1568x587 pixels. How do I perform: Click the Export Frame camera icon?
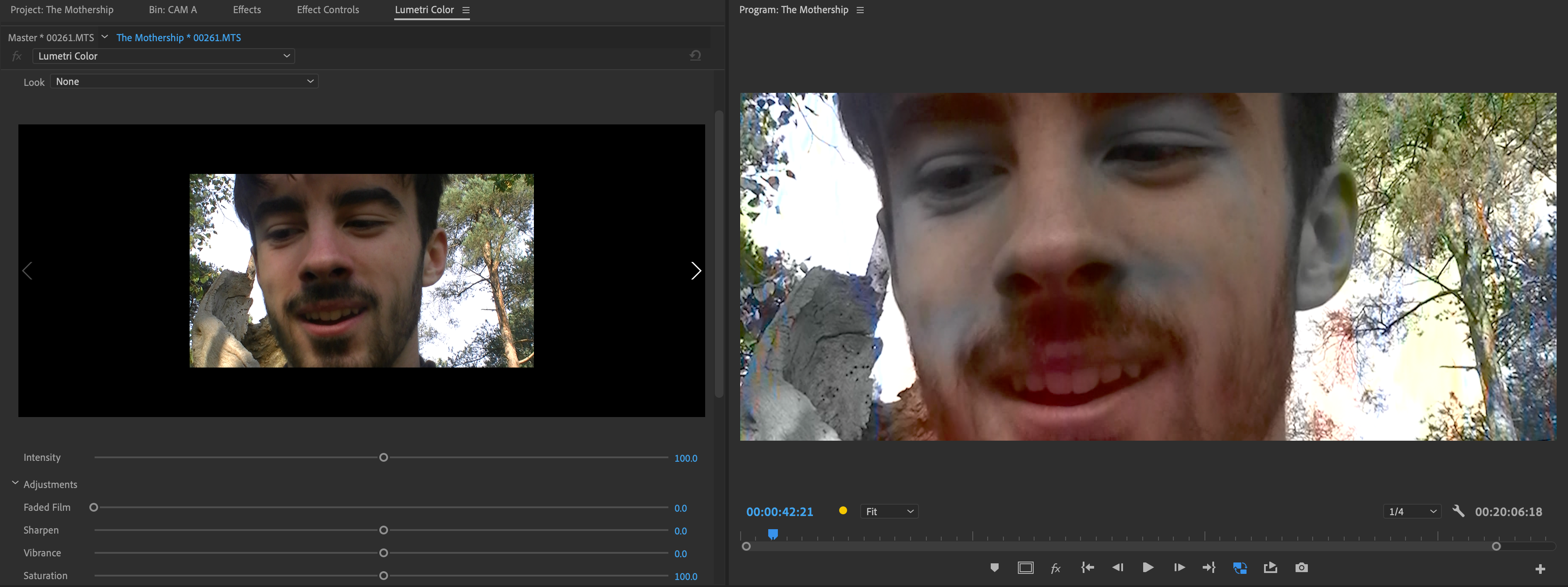[1301, 568]
